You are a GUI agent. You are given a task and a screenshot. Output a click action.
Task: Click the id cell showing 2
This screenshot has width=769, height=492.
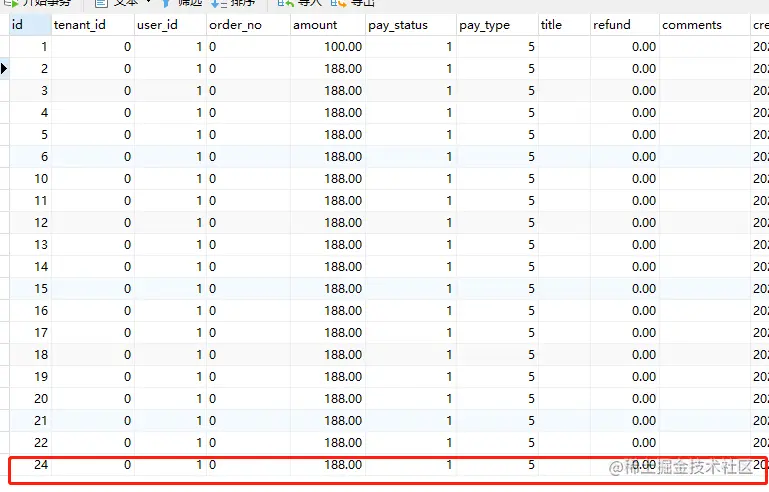pyautogui.click(x=30, y=69)
